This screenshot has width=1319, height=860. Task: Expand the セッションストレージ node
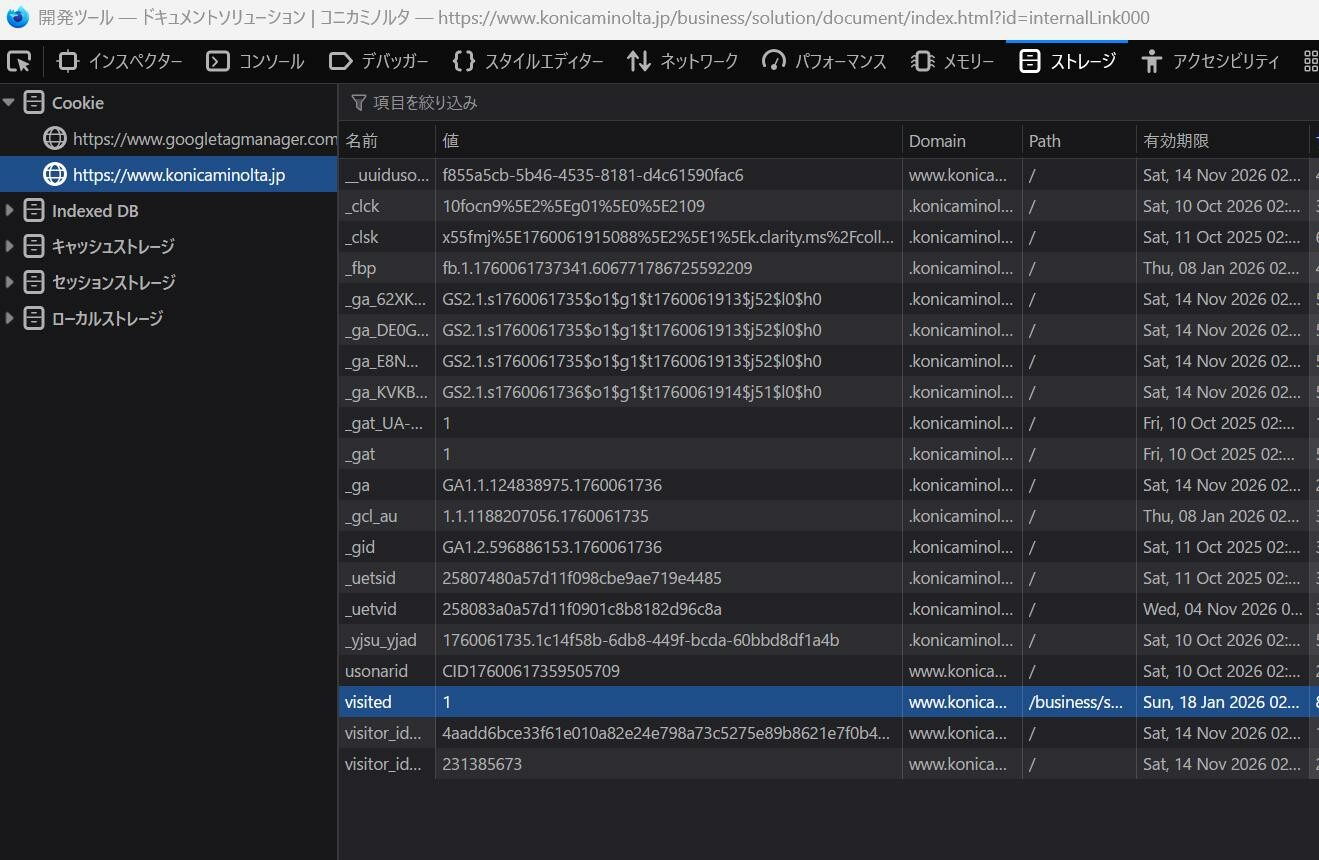coord(9,282)
